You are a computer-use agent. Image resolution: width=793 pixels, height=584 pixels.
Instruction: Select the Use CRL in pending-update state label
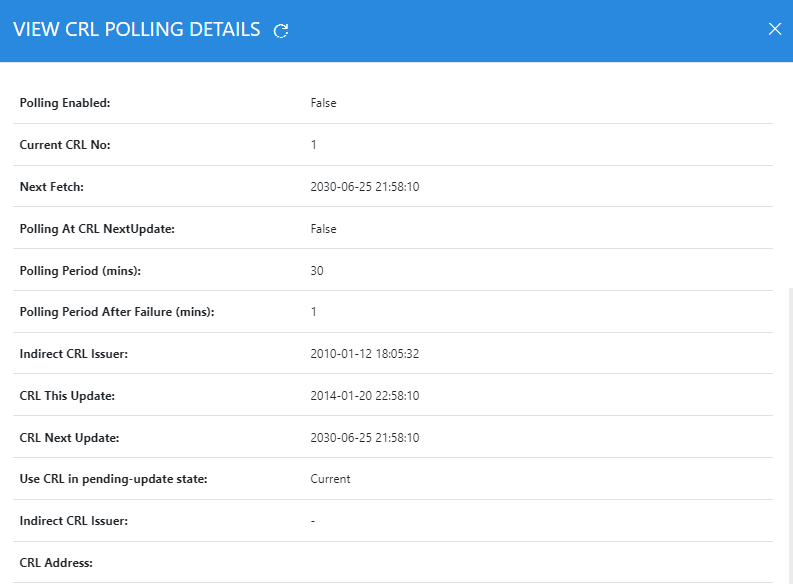[113, 479]
